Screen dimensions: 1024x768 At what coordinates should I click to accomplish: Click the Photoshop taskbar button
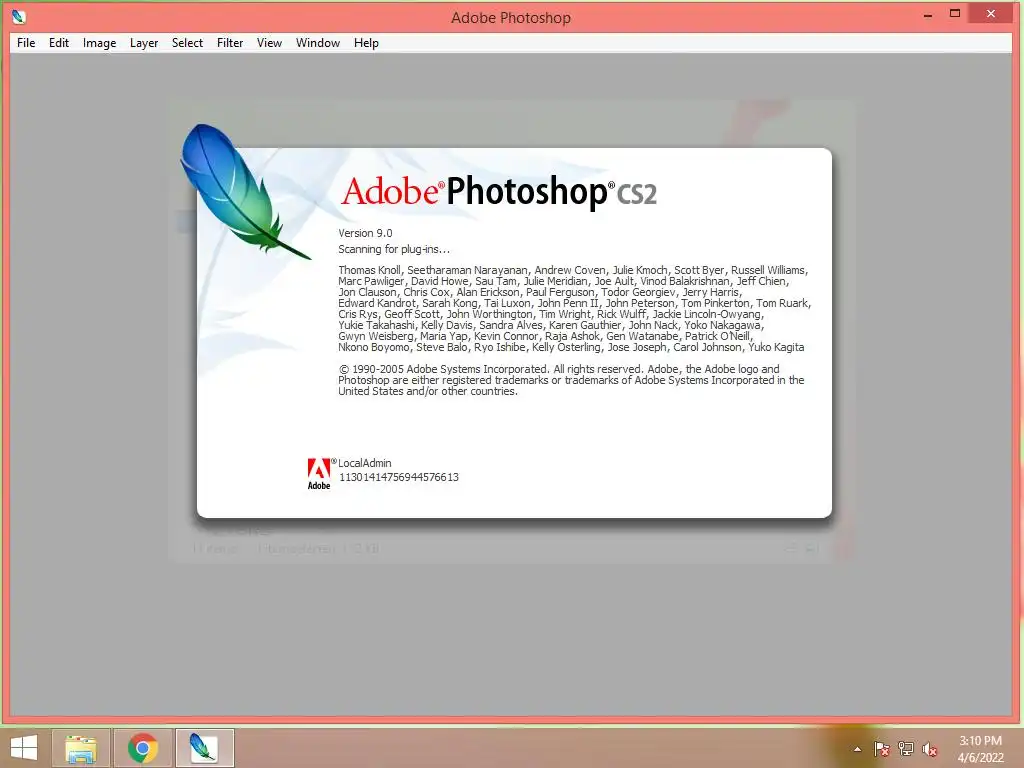tap(204, 748)
